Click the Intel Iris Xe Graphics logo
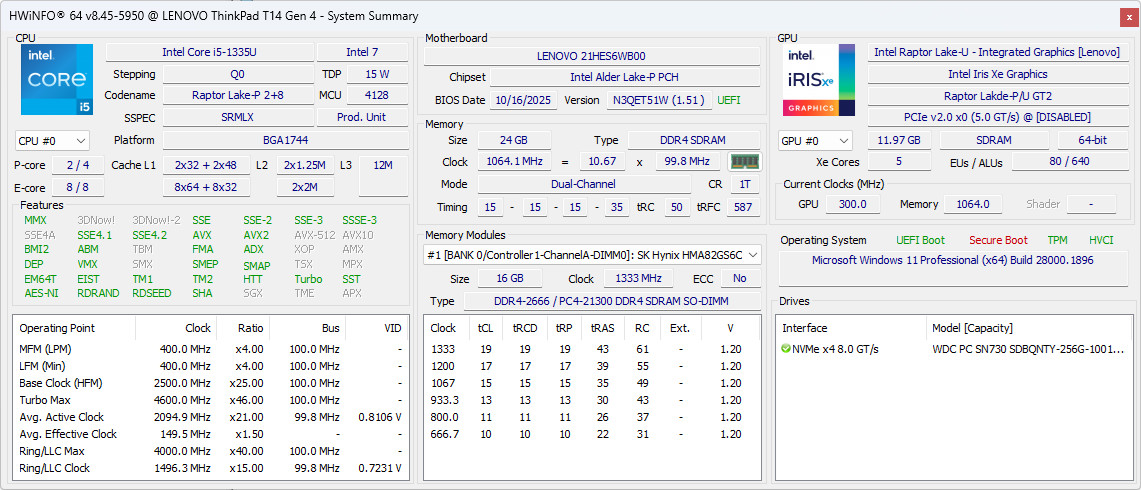Image resolution: width=1141 pixels, height=490 pixels. pos(819,79)
